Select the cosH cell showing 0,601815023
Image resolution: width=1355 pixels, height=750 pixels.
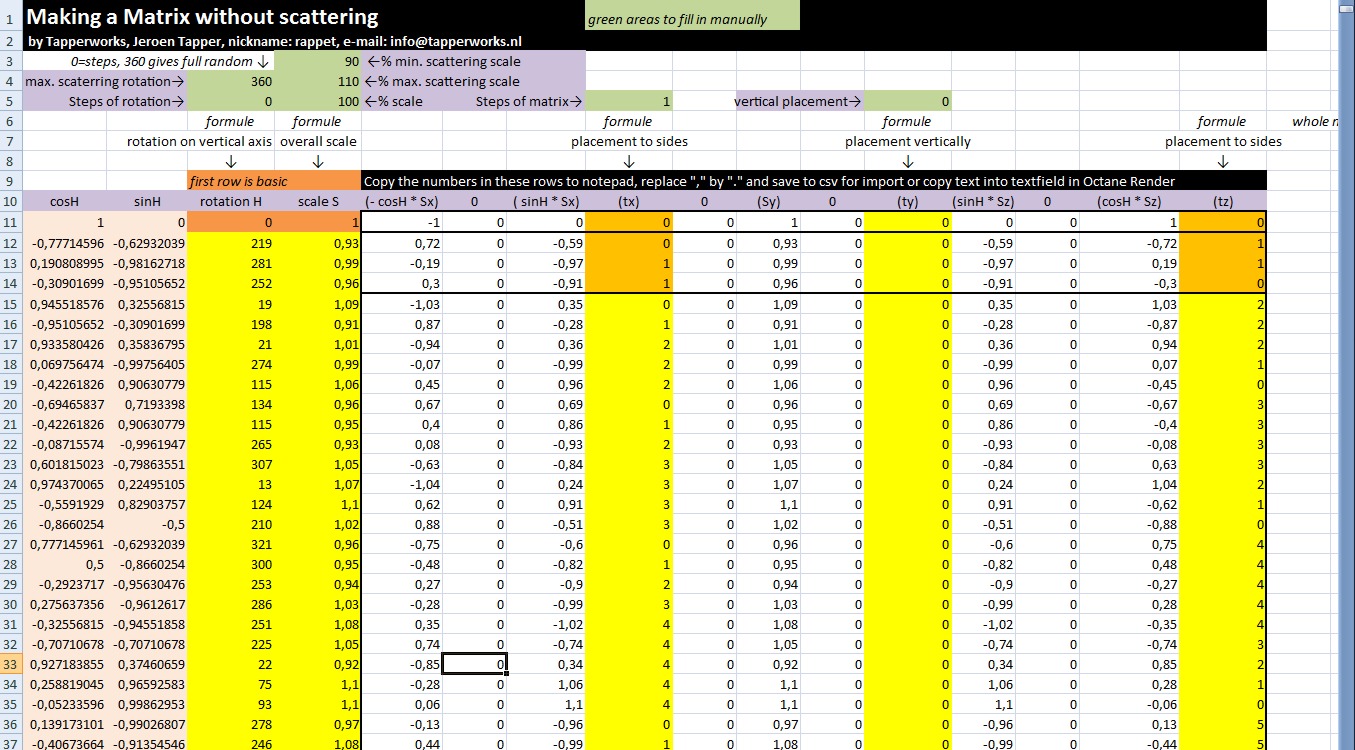[x=63, y=464]
